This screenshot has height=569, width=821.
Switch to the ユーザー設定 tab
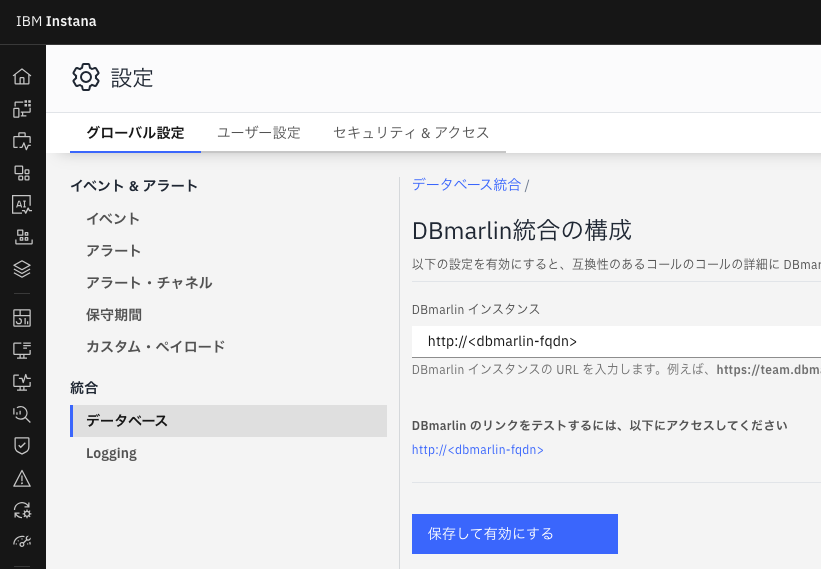[x=259, y=133]
